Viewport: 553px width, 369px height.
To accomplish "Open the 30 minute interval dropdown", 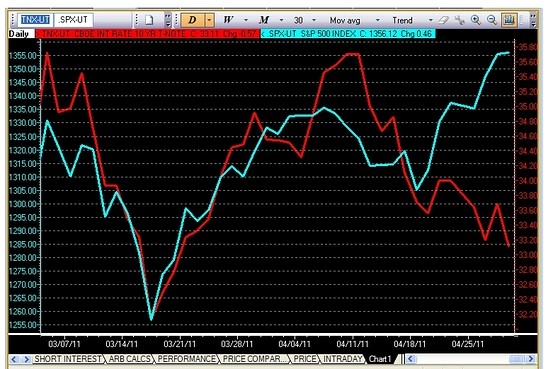I will click(x=314, y=20).
